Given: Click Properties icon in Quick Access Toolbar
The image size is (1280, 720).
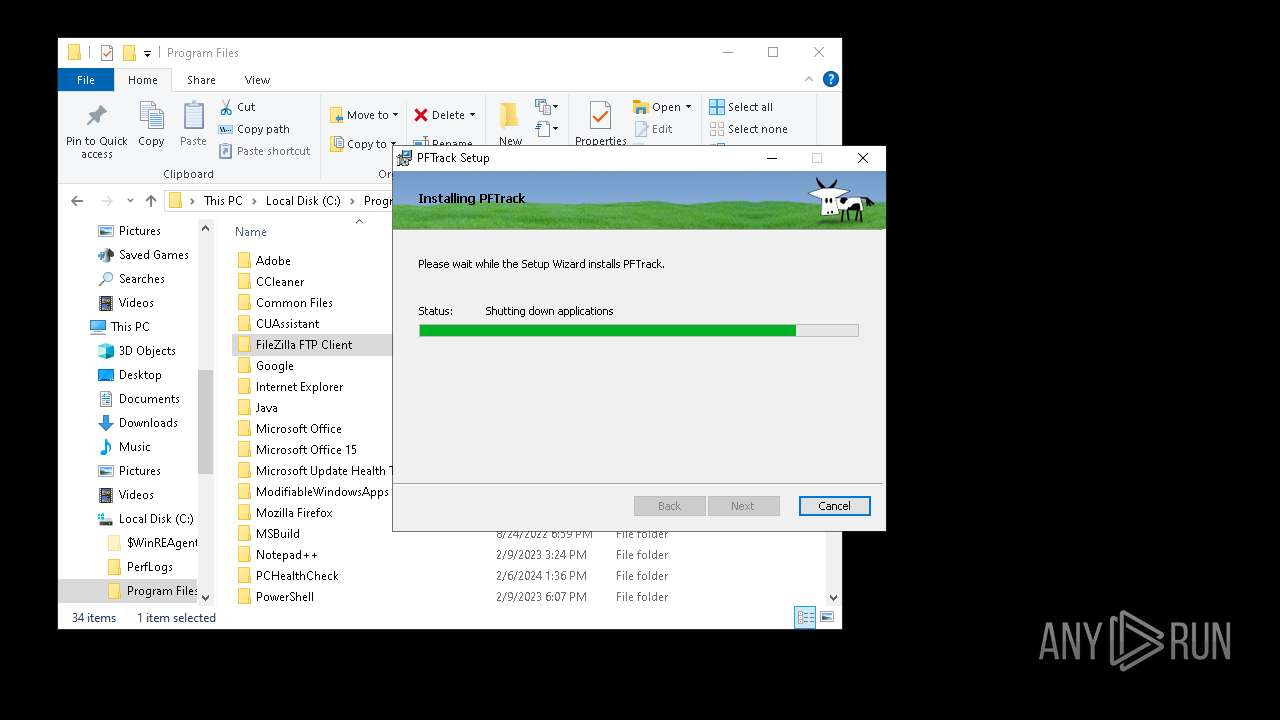Looking at the screenshot, I should point(107,53).
